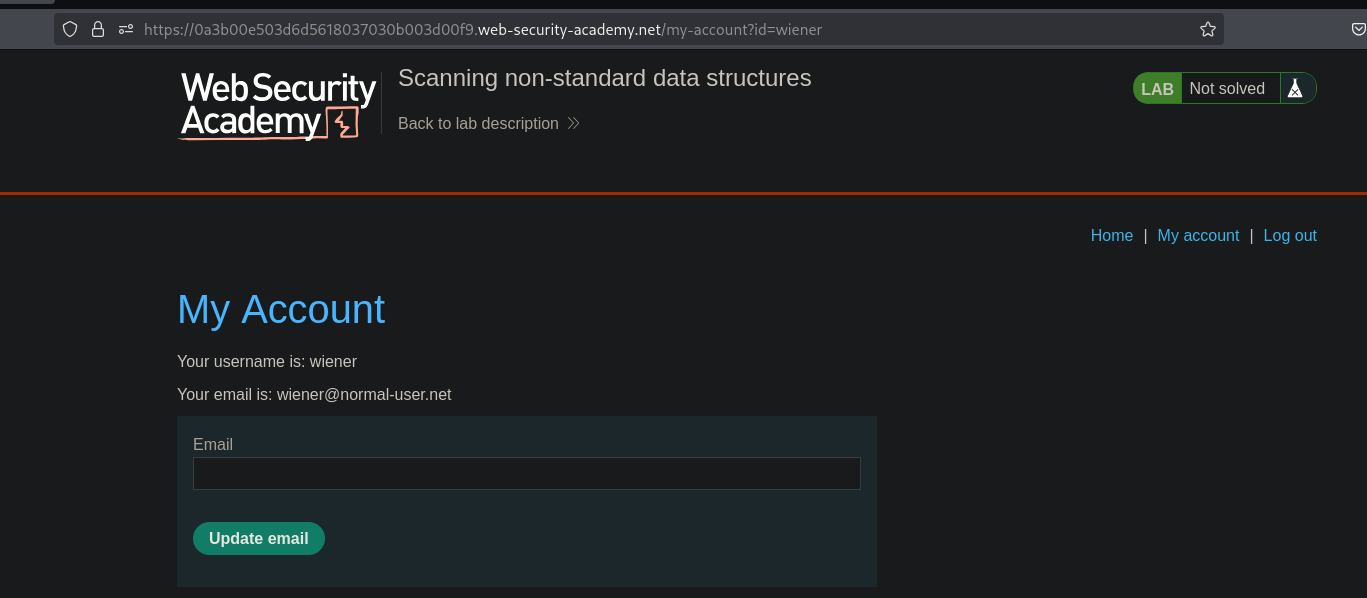The height and width of the screenshot is (598, 1367).
Task: Bookmark this page with the star icon
Action: 1208,29
